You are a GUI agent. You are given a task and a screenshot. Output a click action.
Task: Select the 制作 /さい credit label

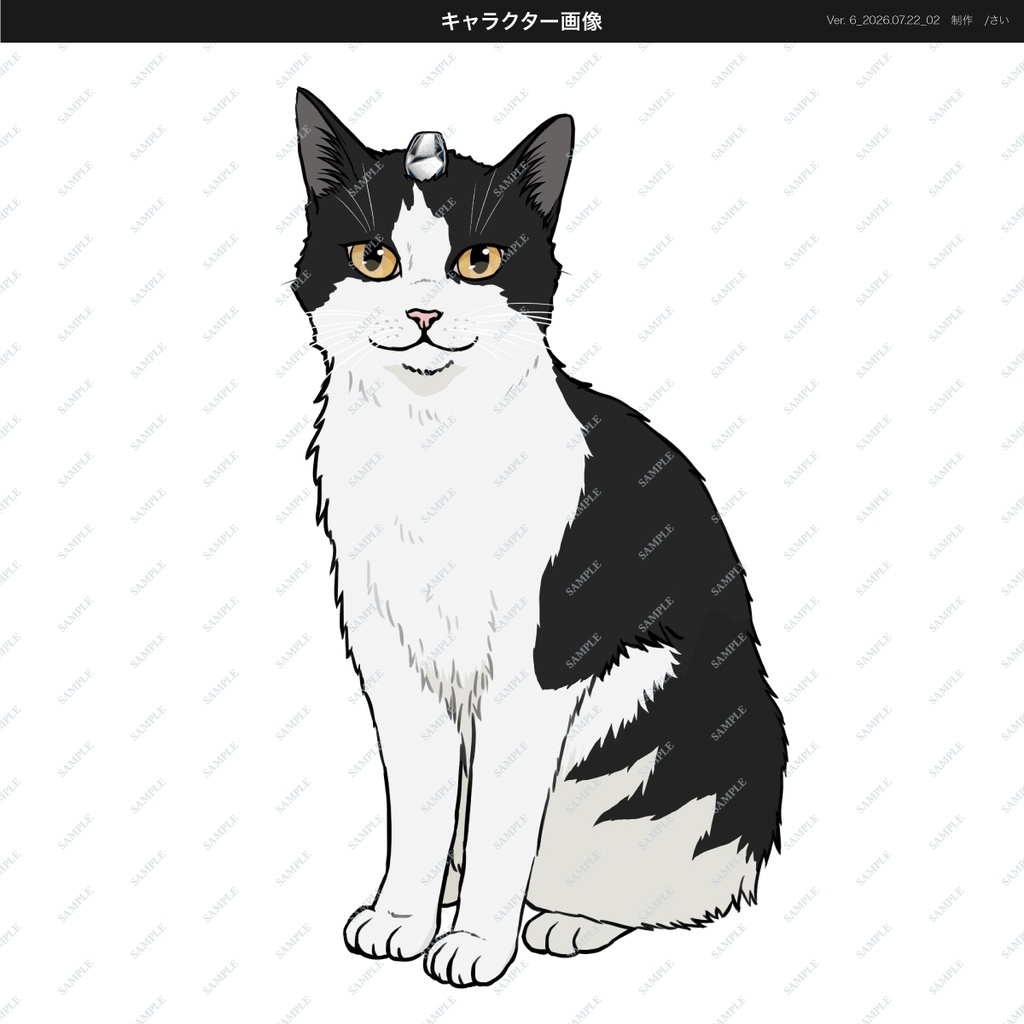pyautogui.click(x=980, y=20)
